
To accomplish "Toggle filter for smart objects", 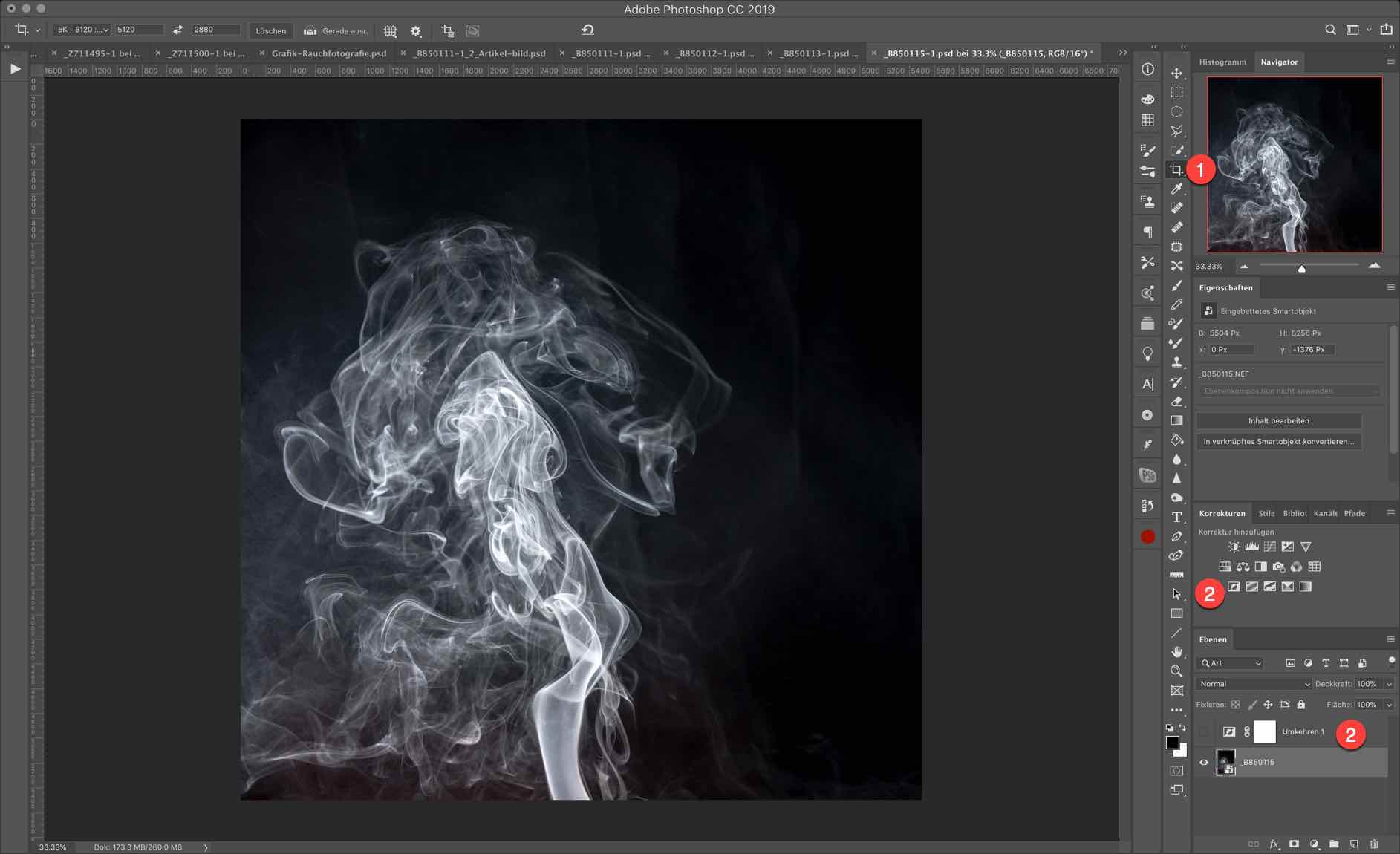I will click(x=1361, y=663).
